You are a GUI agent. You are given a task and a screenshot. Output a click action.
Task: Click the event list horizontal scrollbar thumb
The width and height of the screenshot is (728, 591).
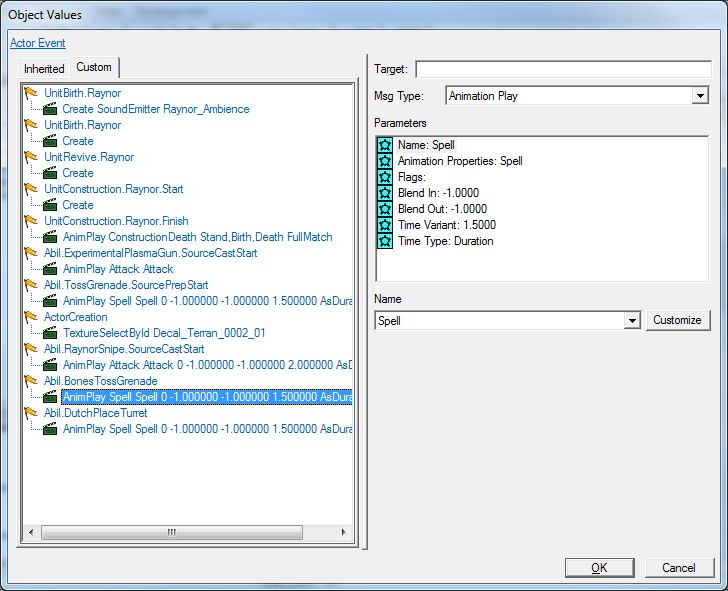pos(172,532)
